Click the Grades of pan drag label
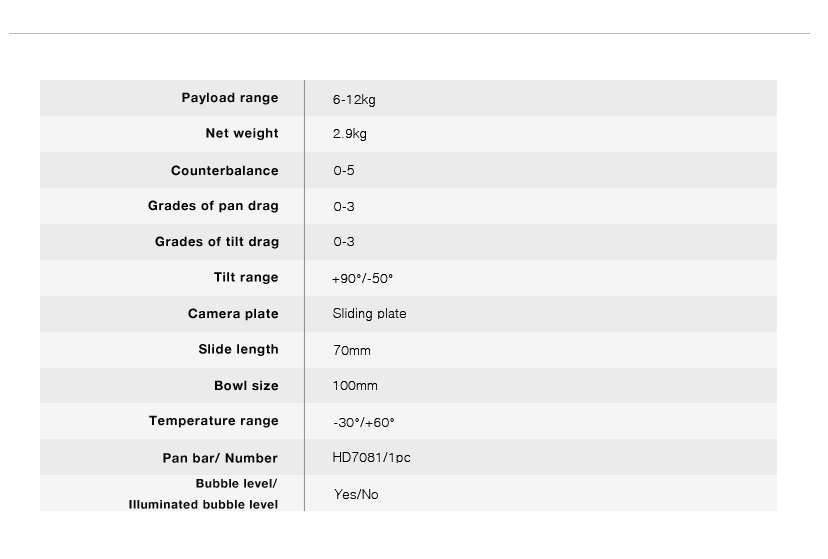 [213, 206]
